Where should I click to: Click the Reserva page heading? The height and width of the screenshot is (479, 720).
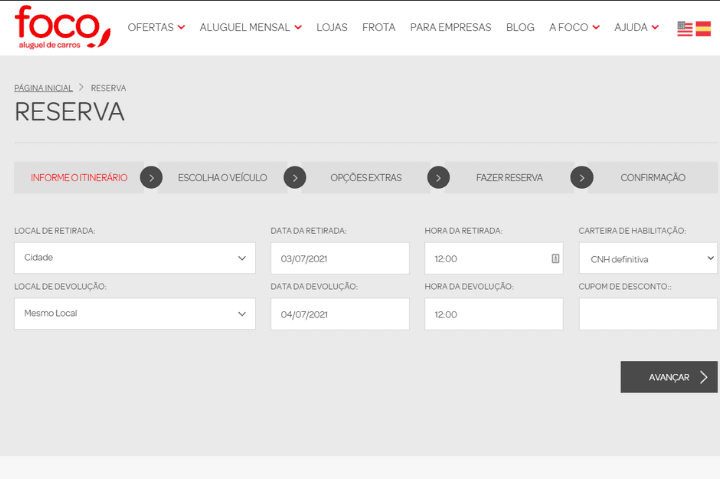tap(69, 112)
